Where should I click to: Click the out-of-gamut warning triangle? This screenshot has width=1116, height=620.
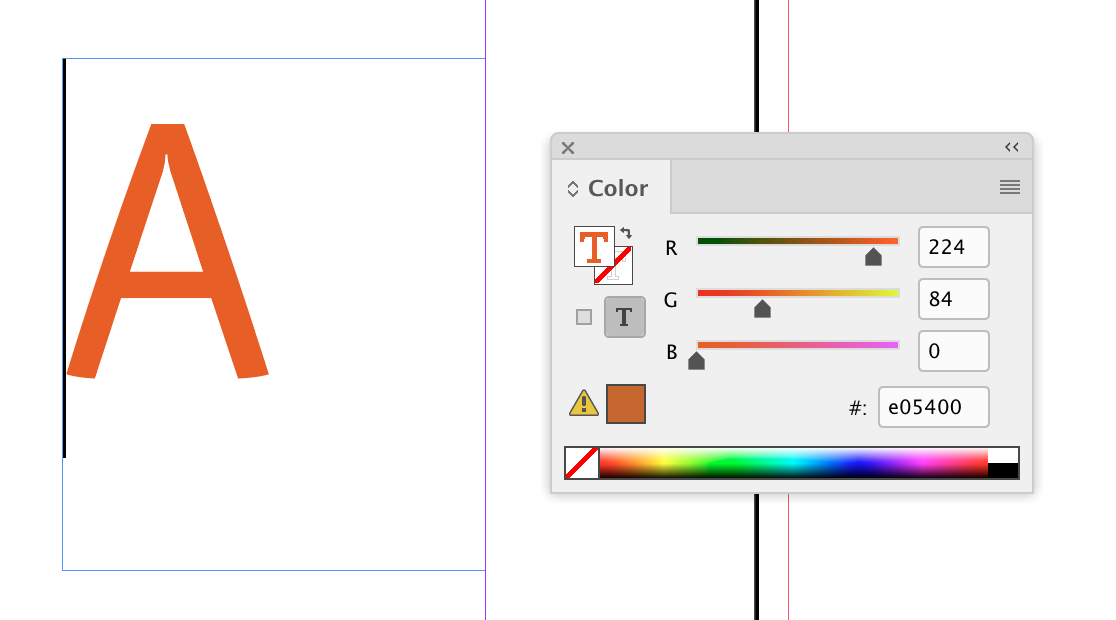pyautogui.click(x=581, y=404)
